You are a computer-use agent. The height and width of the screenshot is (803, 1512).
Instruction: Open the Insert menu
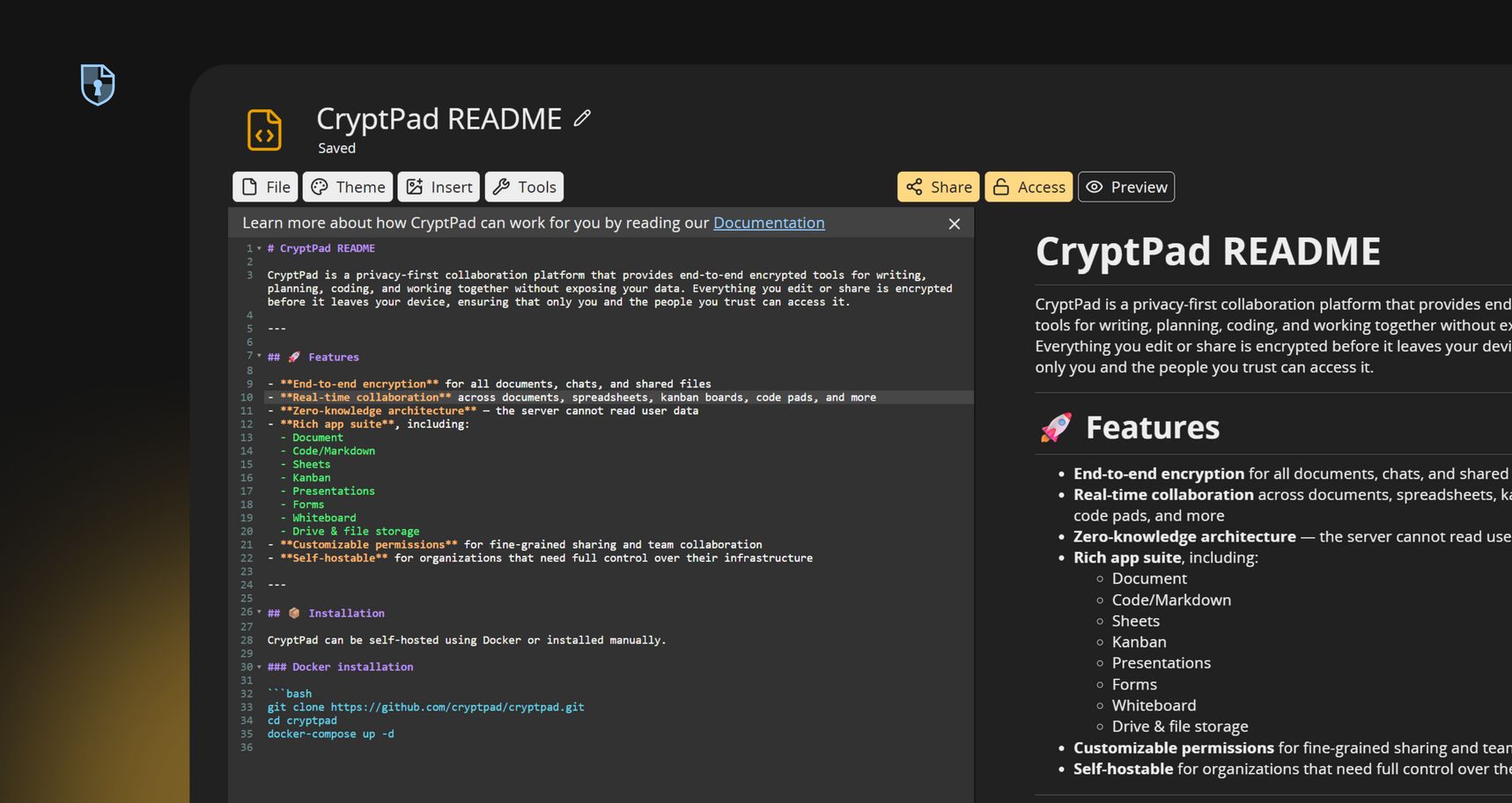point(439,187)
